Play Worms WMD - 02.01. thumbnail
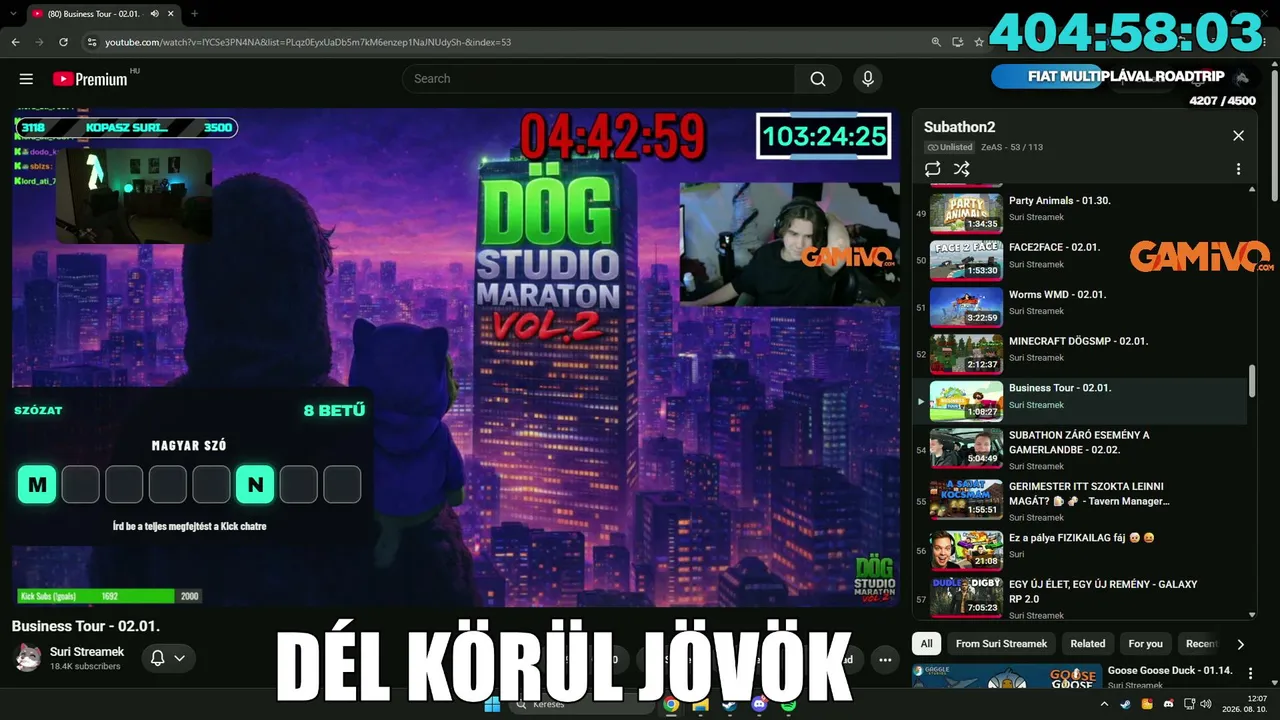This screenshot has width=1280, height=720. point(966,307)
